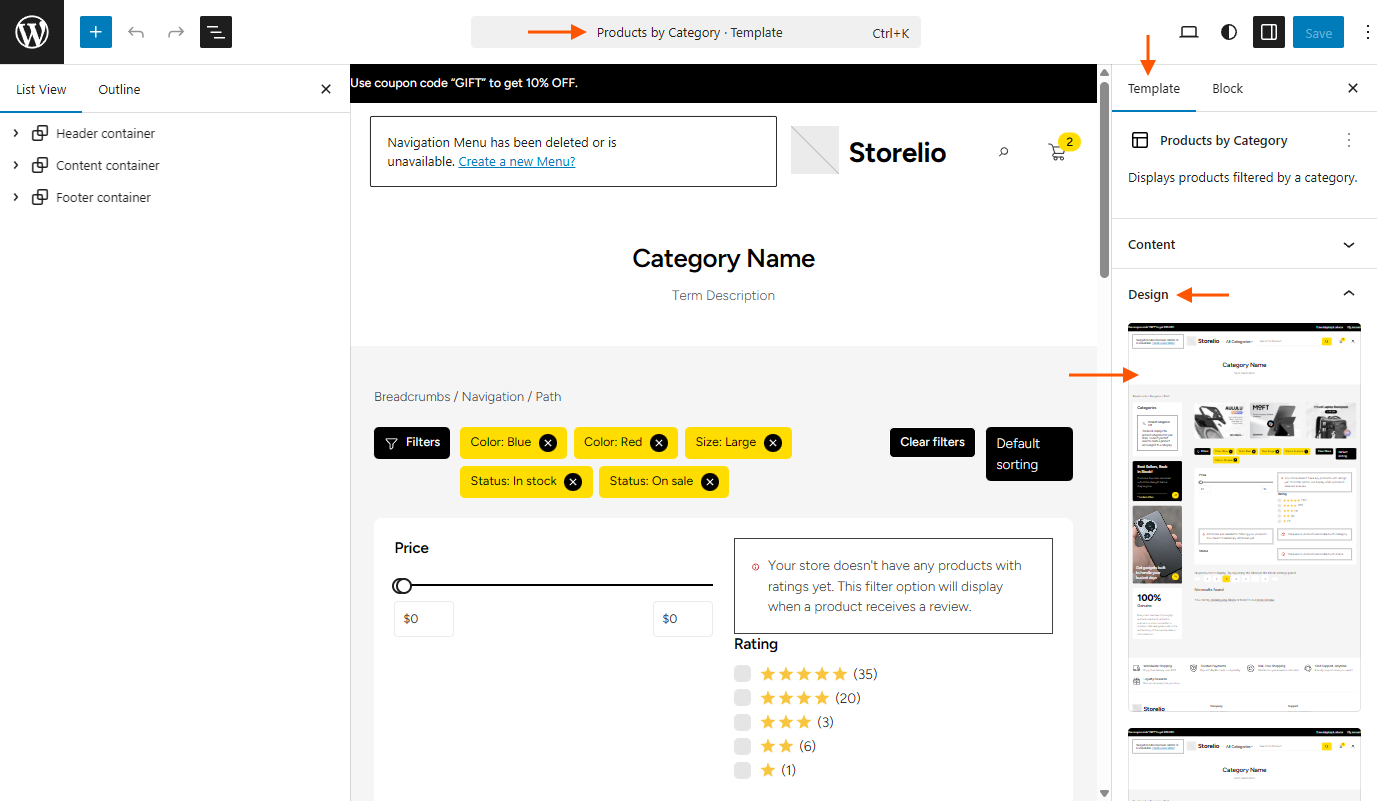
Task: Click the Styles half-circle icon
Action: click(1229, 32)
